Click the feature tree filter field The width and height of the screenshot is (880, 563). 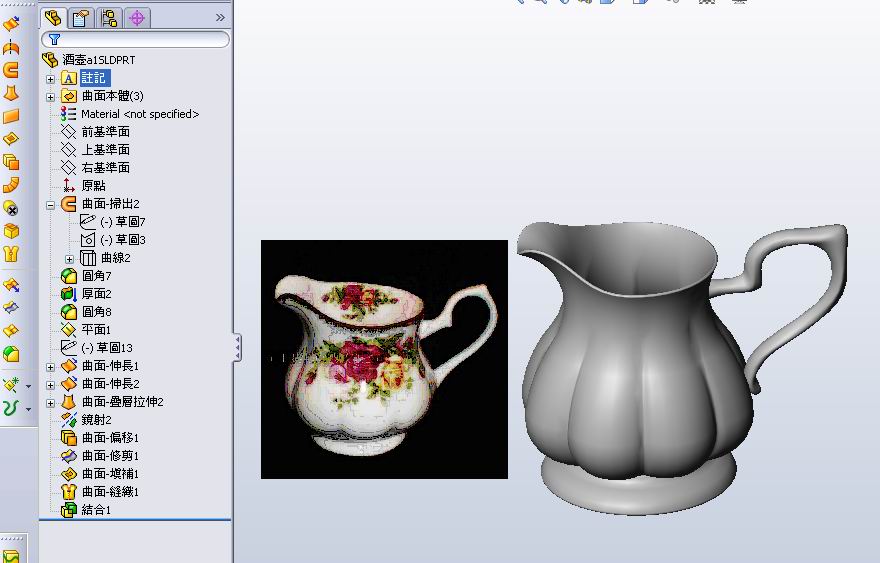pyautogui.click(x=135, y=39)
